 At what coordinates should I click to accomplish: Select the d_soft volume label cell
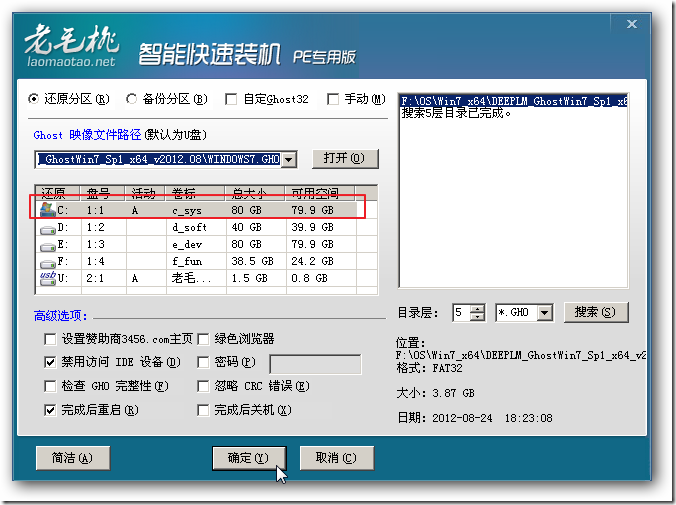click(189, 227)
